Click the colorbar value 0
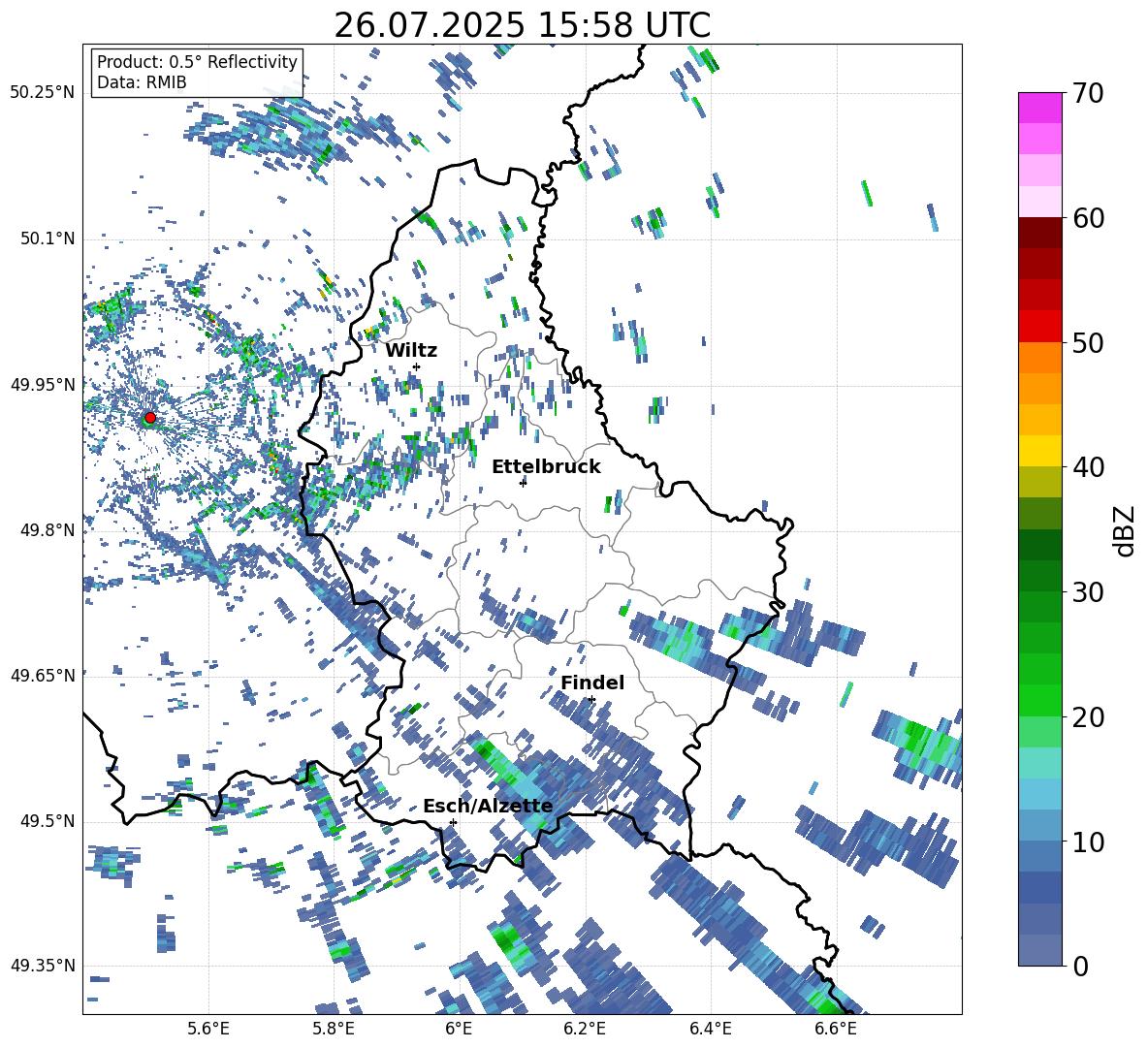 pos(1080,966)
